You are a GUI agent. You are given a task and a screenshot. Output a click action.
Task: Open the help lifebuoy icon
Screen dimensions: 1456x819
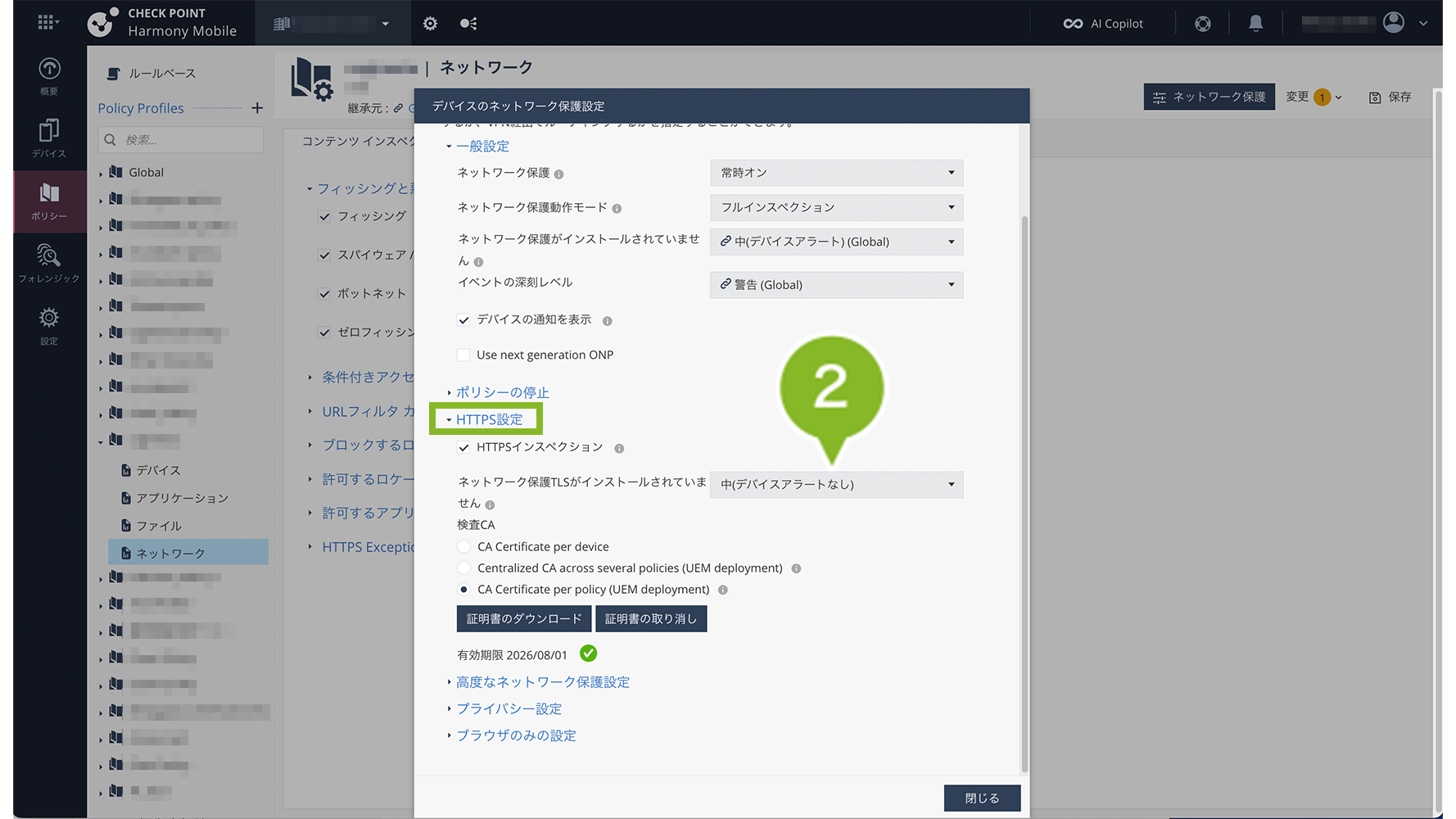(x=1202, y=24)
